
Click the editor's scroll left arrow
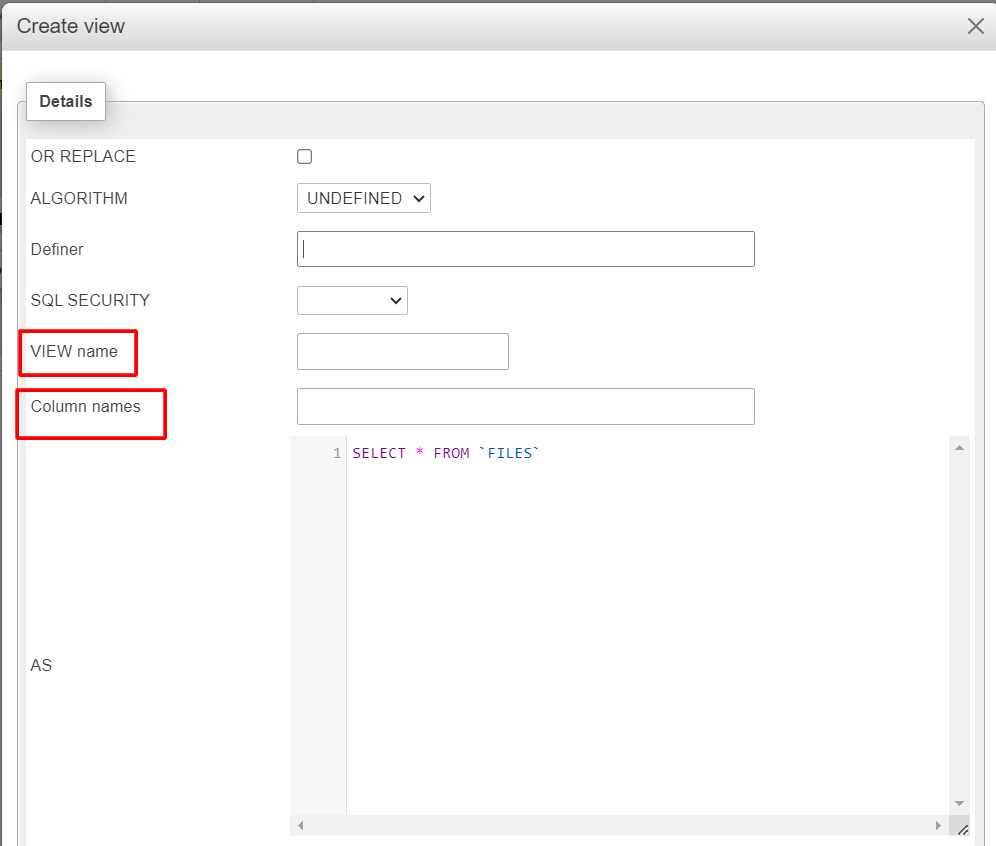pos(301,825)
